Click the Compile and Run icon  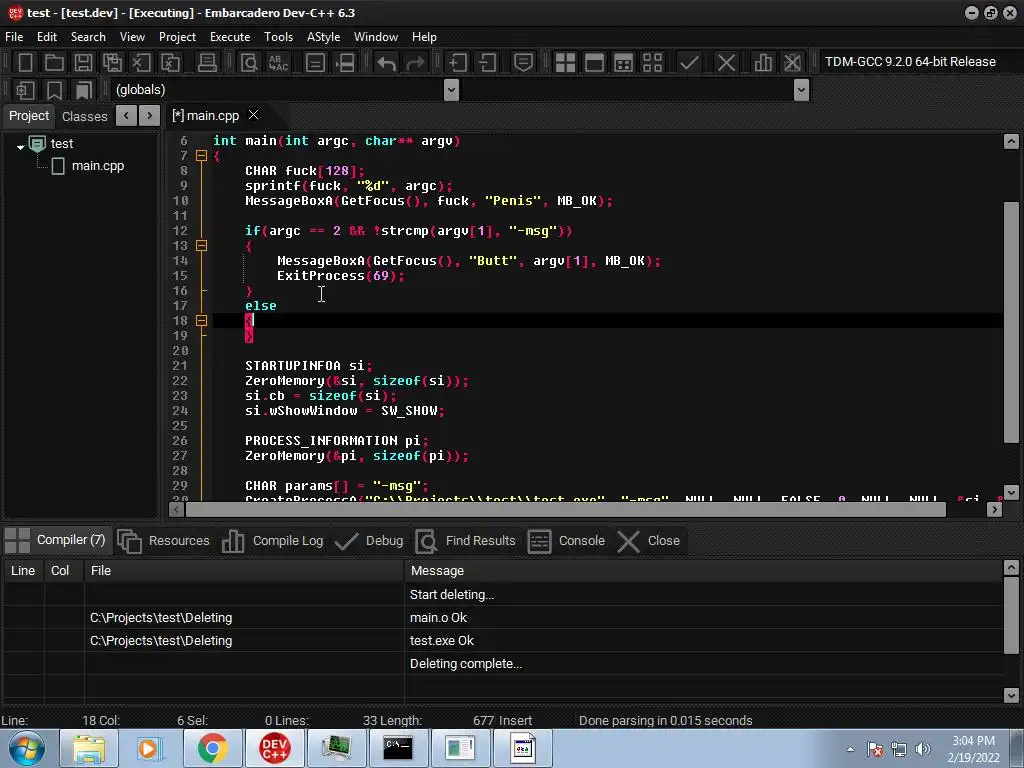(624, 63)
